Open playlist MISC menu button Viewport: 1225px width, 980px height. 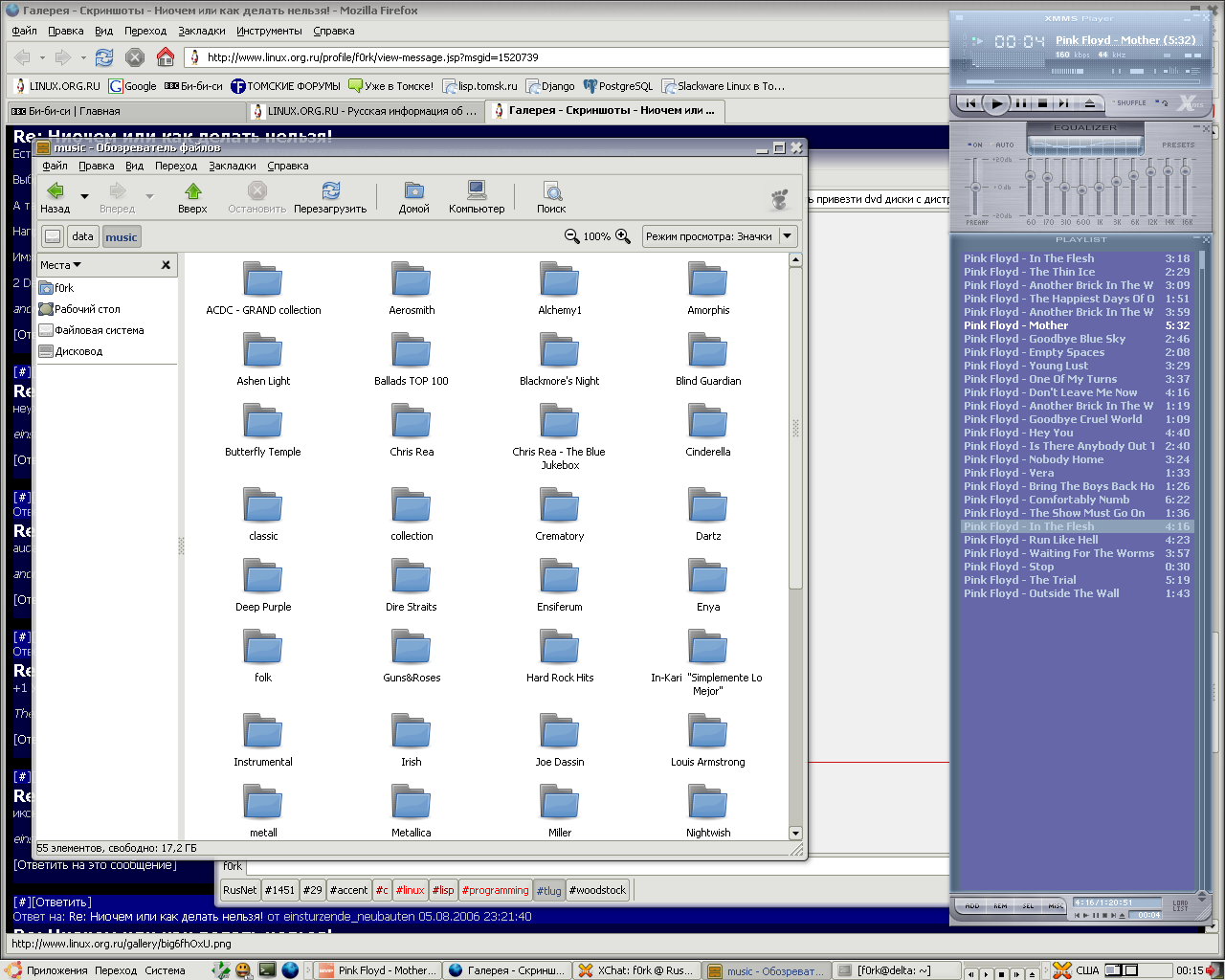tap(1056, 905)
